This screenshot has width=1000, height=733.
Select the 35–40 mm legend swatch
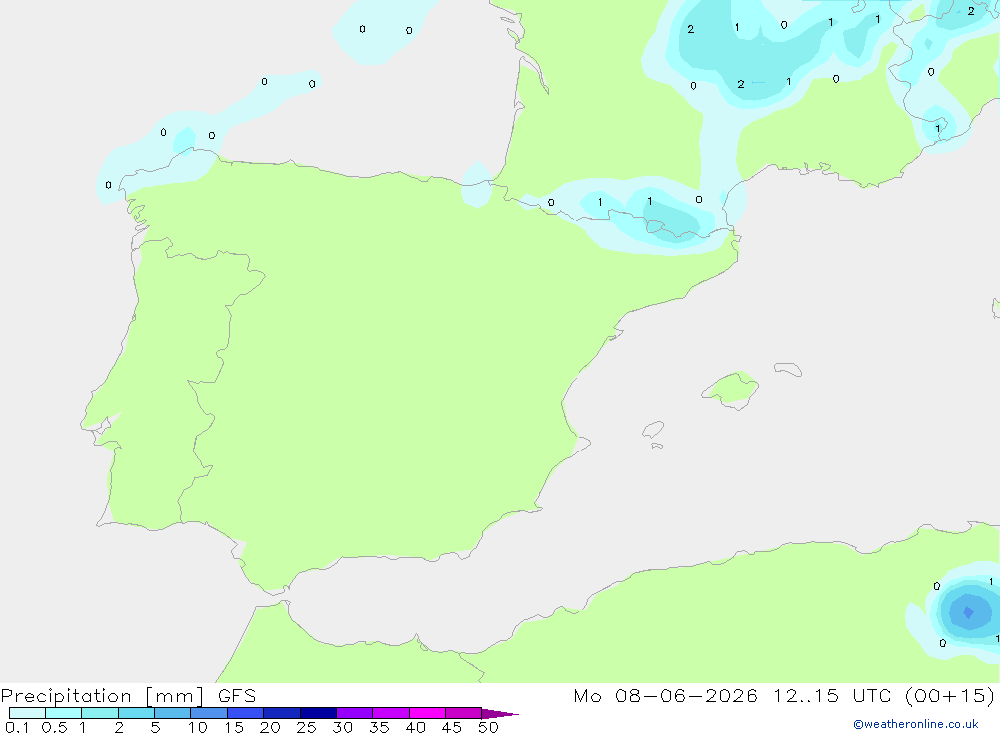pos(391,713)
